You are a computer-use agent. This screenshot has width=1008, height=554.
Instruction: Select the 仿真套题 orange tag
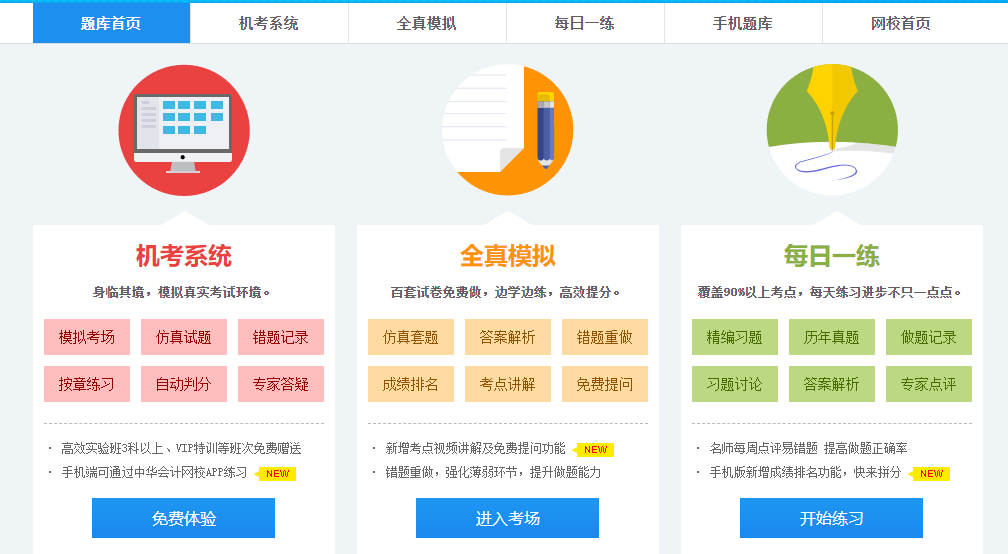(411, 337)
